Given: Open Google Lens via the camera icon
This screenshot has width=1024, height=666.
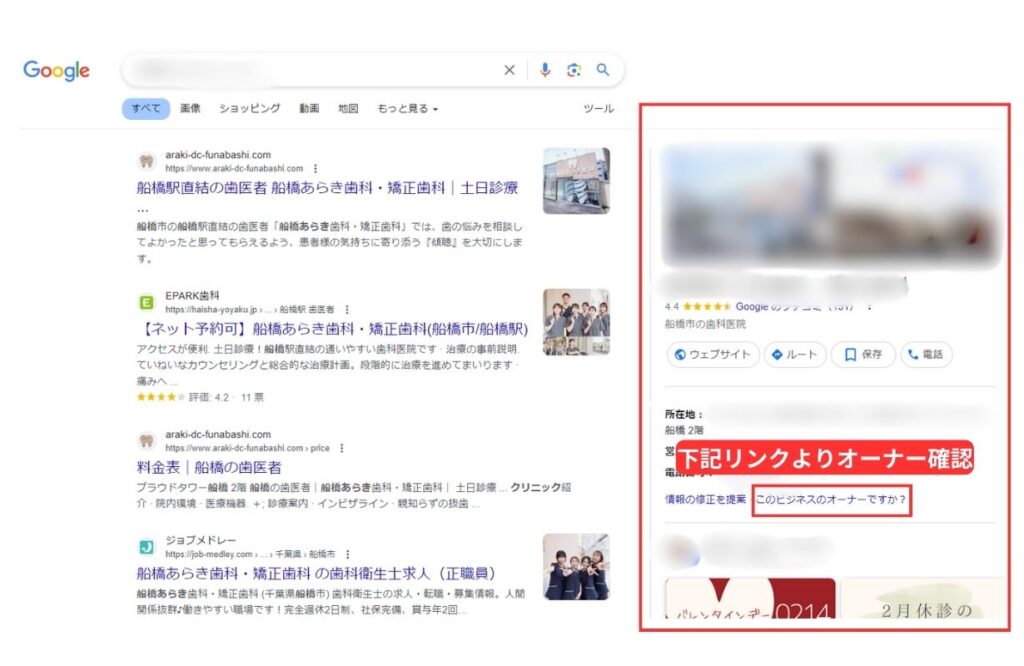Looking at the screenshot, I should tap(574, 70).
